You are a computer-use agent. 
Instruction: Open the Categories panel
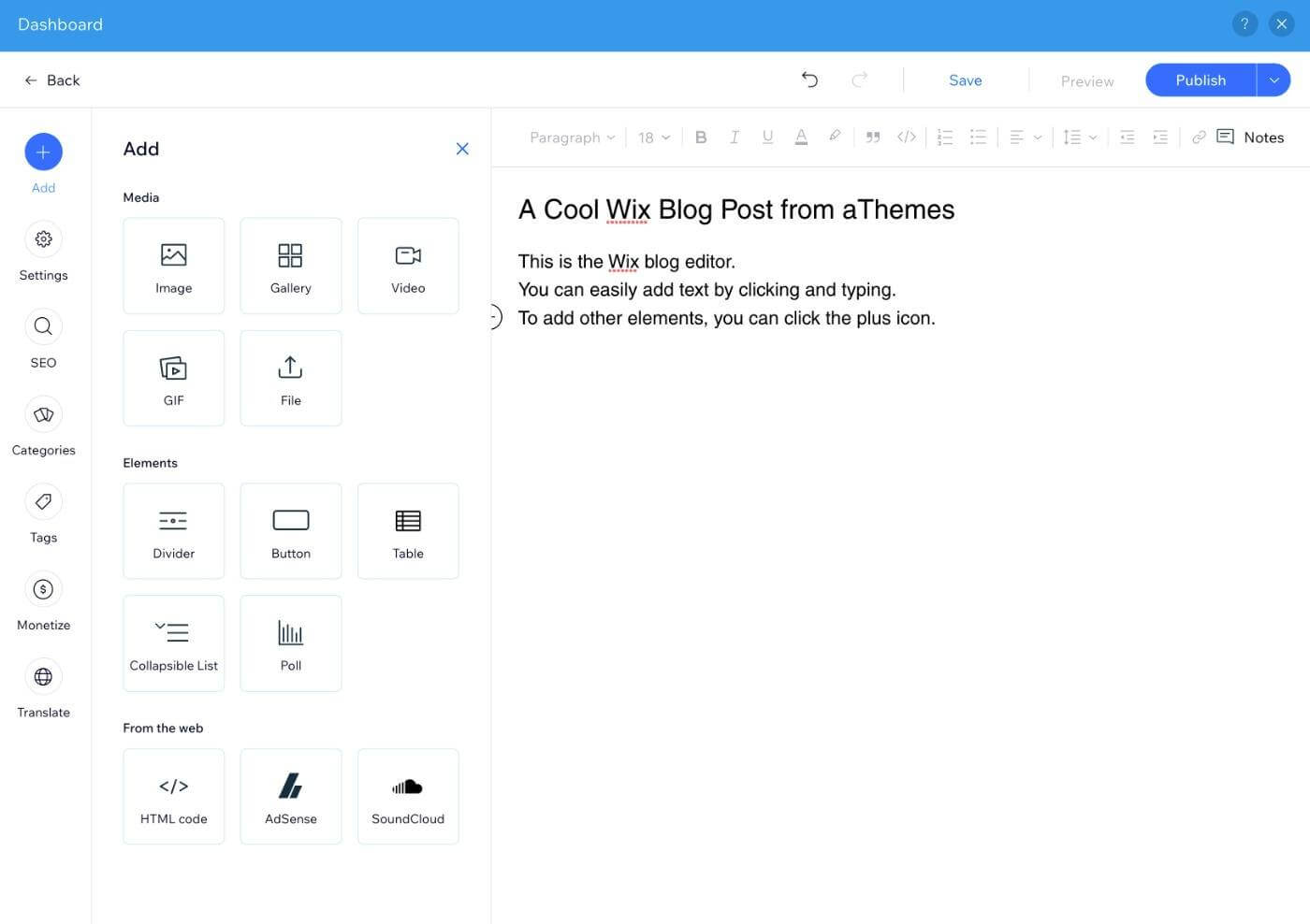click(x=43, y=414)
